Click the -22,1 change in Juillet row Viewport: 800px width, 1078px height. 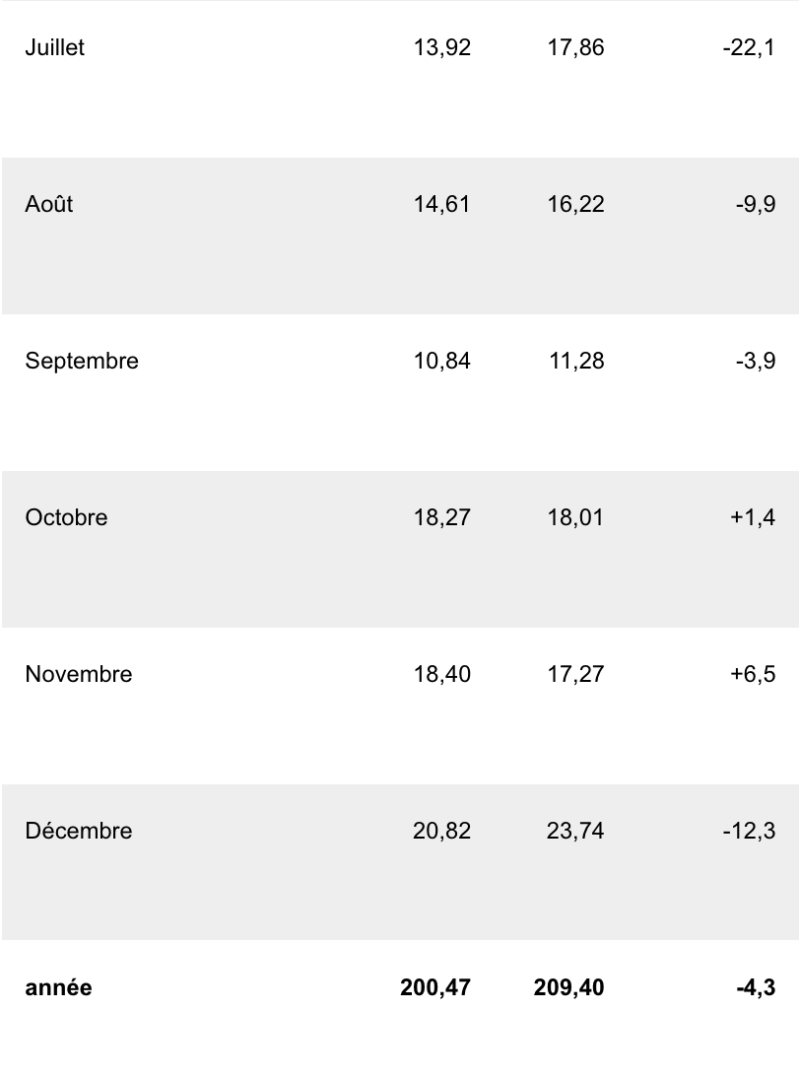coord(748,48)
